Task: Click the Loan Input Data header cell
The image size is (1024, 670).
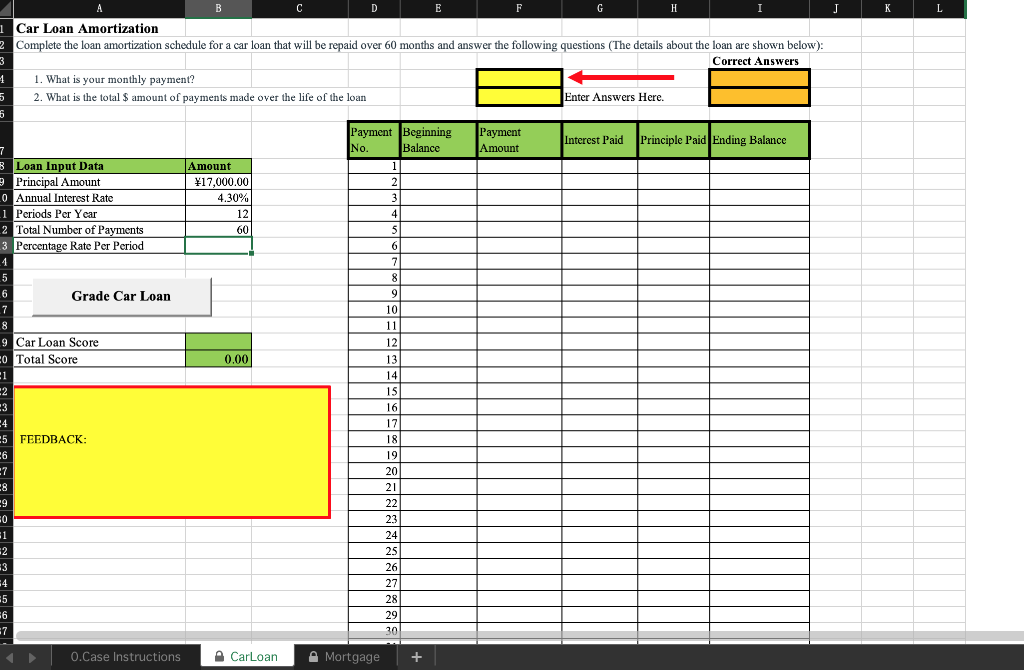Action: (x=99, y=166)
